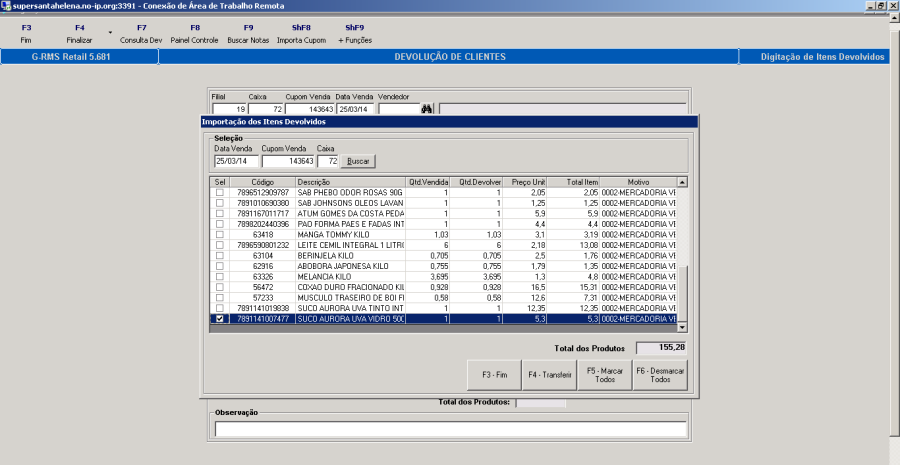This screenshot has width=900, height=465.
Task: Expand the dropdown arrow next to Finalizar
Action: click(x=109, y=34)
